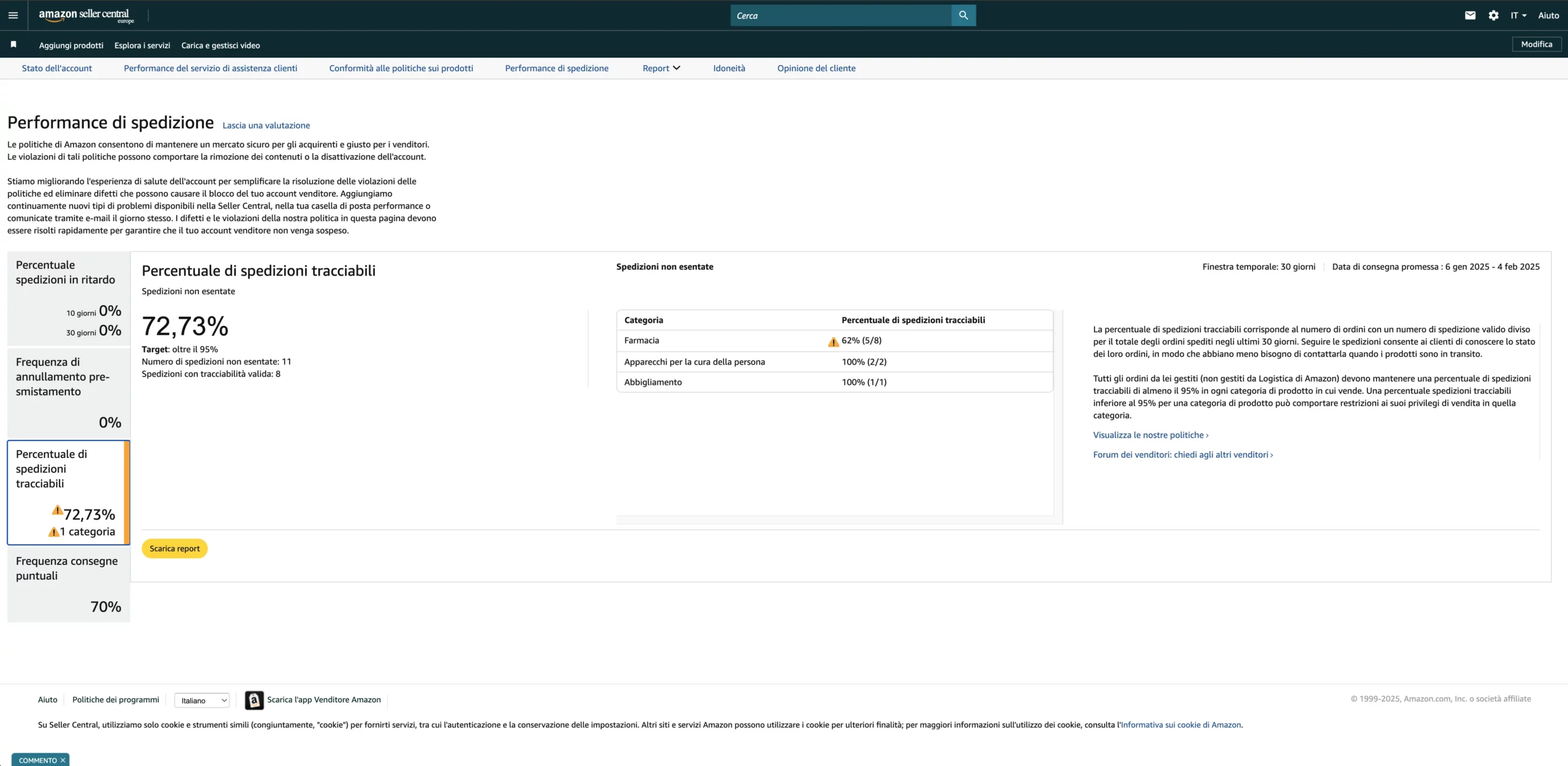Click Apparecchi per la cura della persona row
Screen dimensions: 1568x766
(x=834, y=362)
